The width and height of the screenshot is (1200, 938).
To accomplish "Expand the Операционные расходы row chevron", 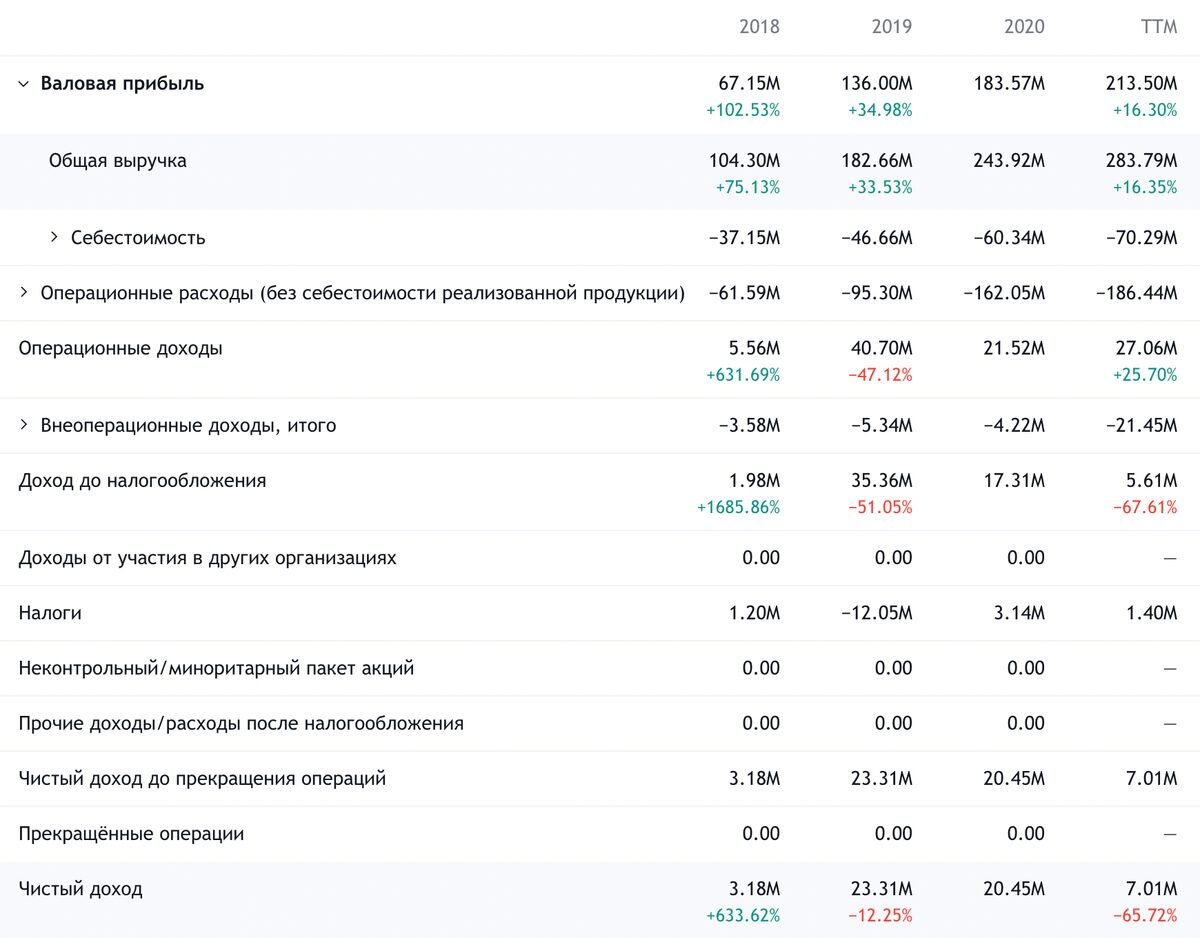I will 24,293.
